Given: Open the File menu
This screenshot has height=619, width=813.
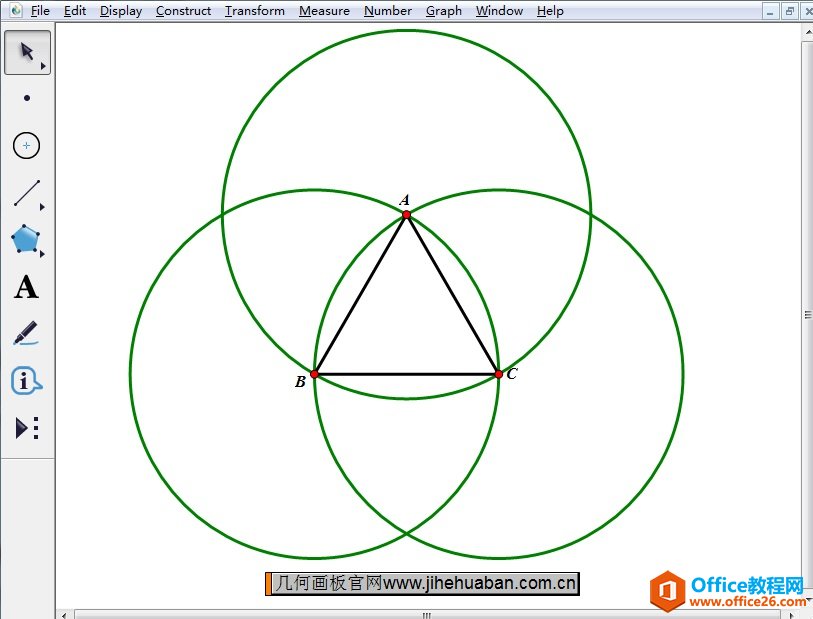Looking at the screenshot, I should coord(40,11).
